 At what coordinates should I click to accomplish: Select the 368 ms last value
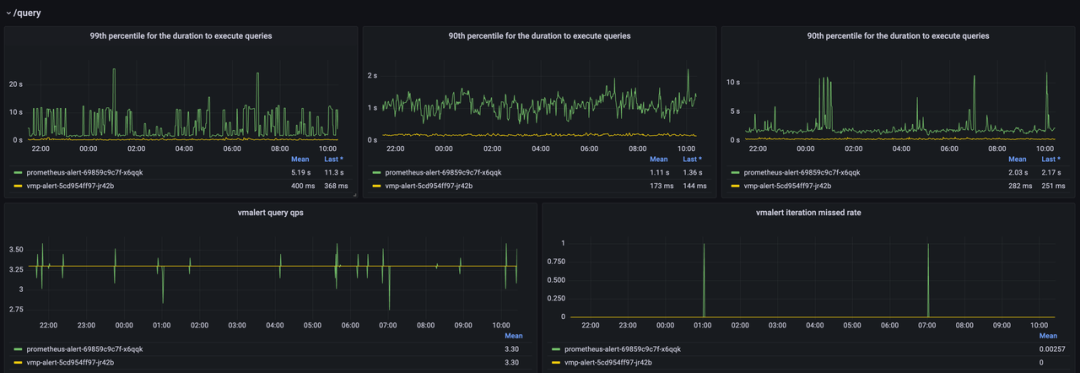(335, 186)
